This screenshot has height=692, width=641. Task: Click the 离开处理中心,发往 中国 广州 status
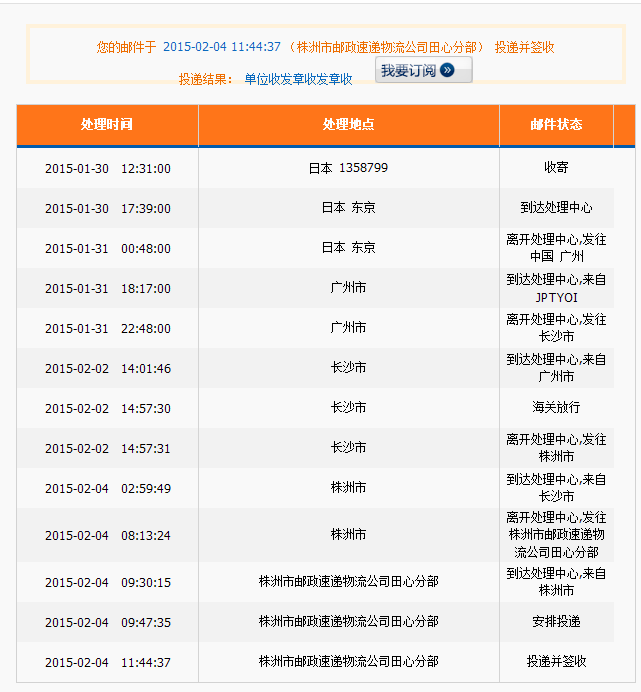556,248
